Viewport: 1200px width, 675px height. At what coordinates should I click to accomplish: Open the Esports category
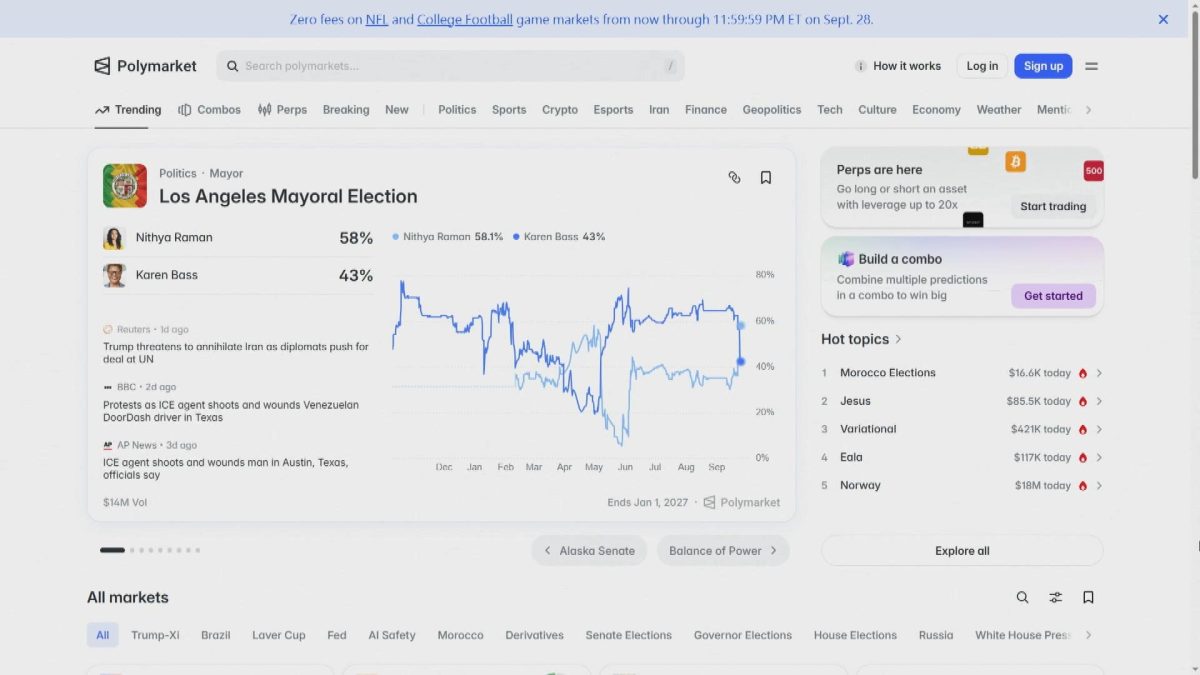613,110
